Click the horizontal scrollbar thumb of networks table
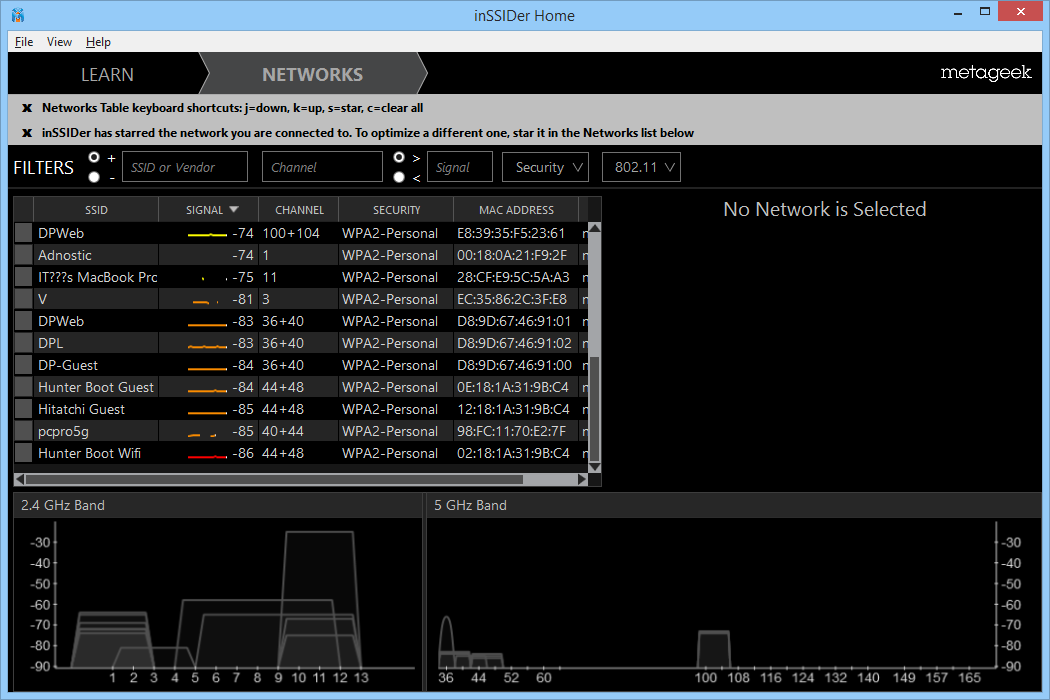This screenshot has height=700, width=1050. (x=274, y=479)
